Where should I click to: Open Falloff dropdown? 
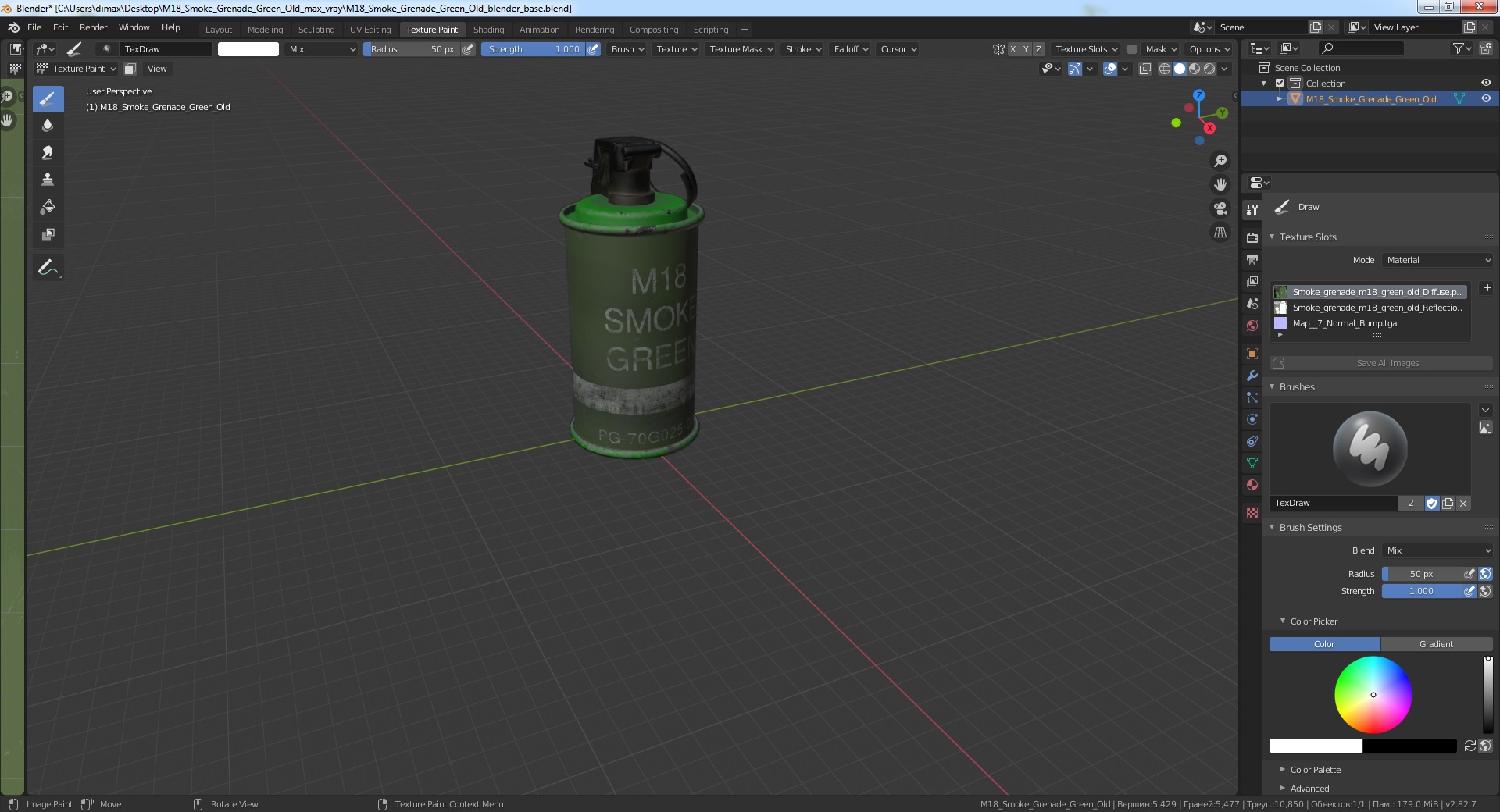(851, 49)
